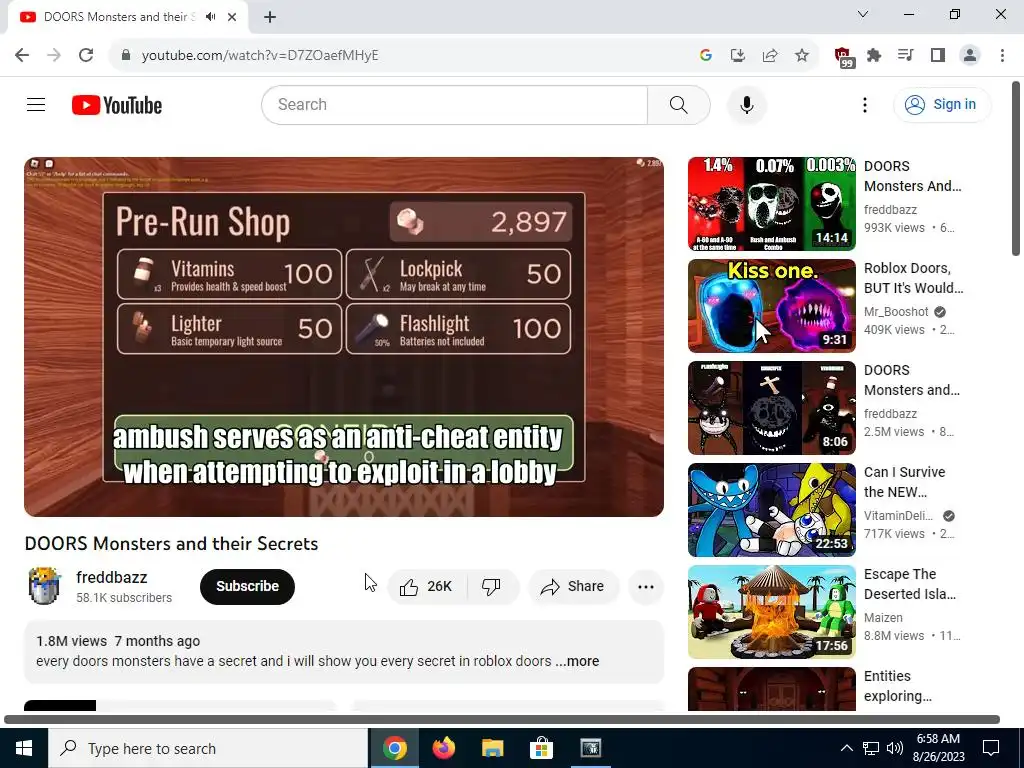
Task: Reload the page with refresh icon
Action: (x=86, y=55)
